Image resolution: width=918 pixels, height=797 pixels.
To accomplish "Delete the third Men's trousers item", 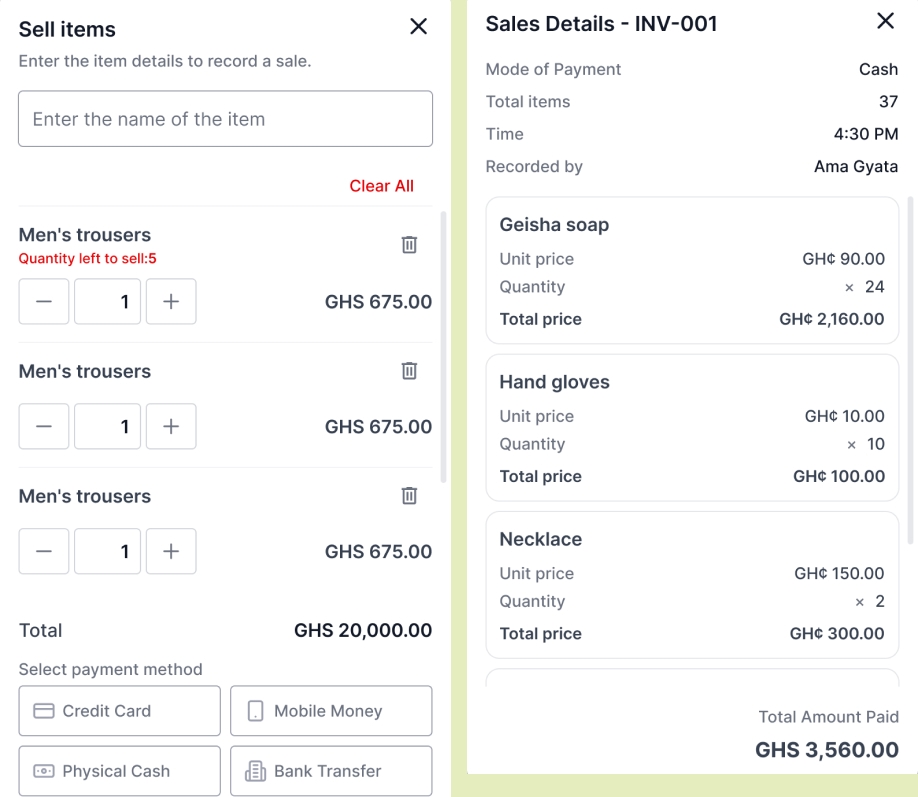I will pyautogui.click(x=409, y=496).
